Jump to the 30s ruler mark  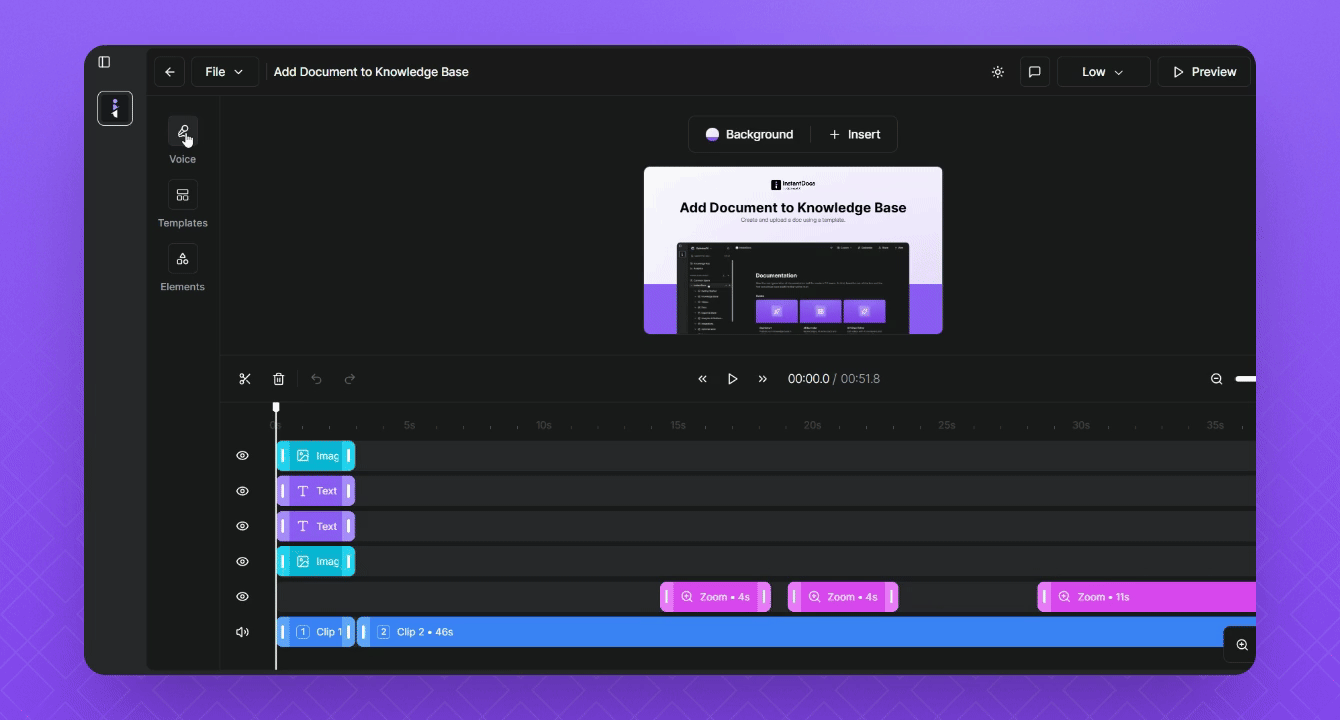pos(1081,425)
